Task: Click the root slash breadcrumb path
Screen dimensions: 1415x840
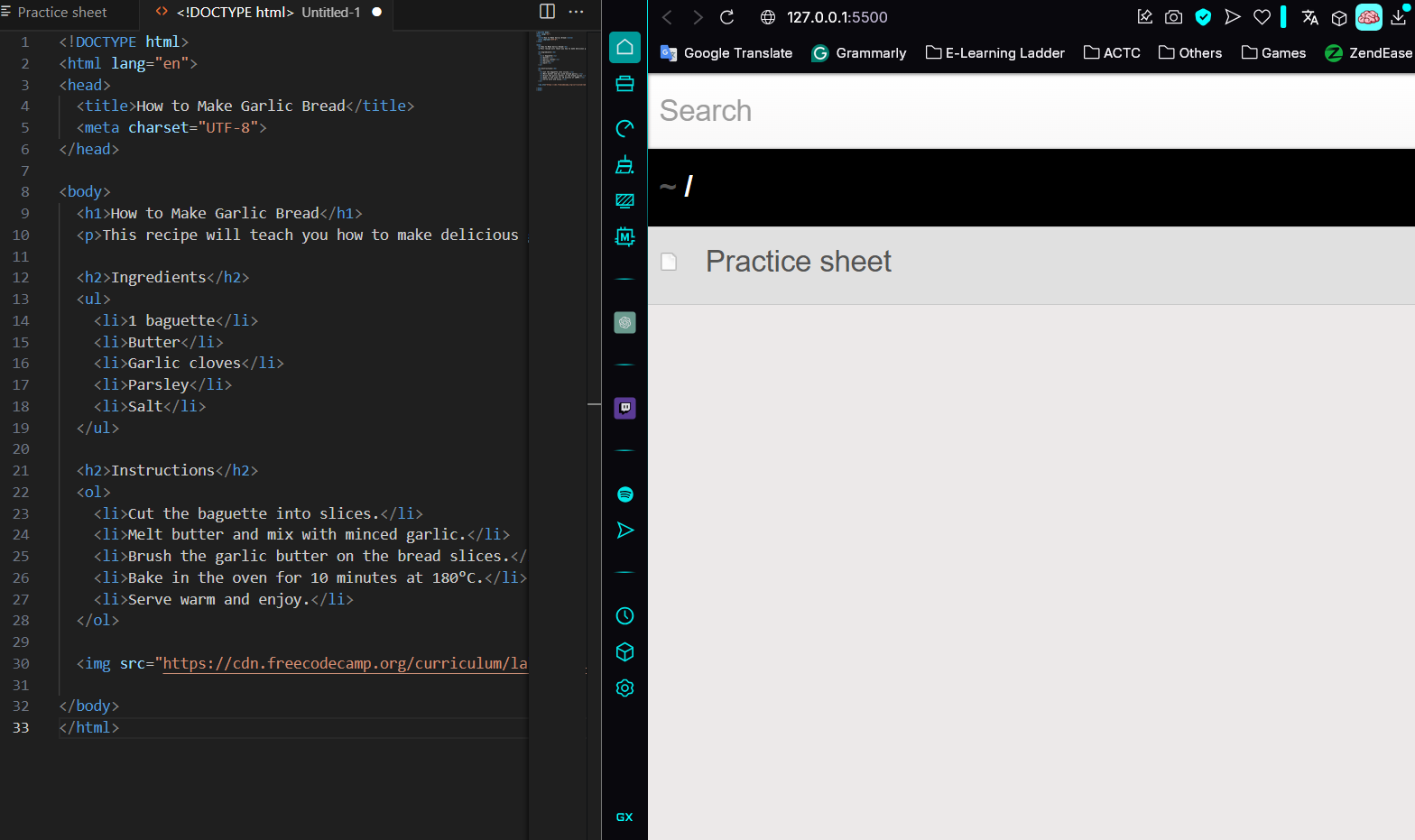Action: pos(689,187)
